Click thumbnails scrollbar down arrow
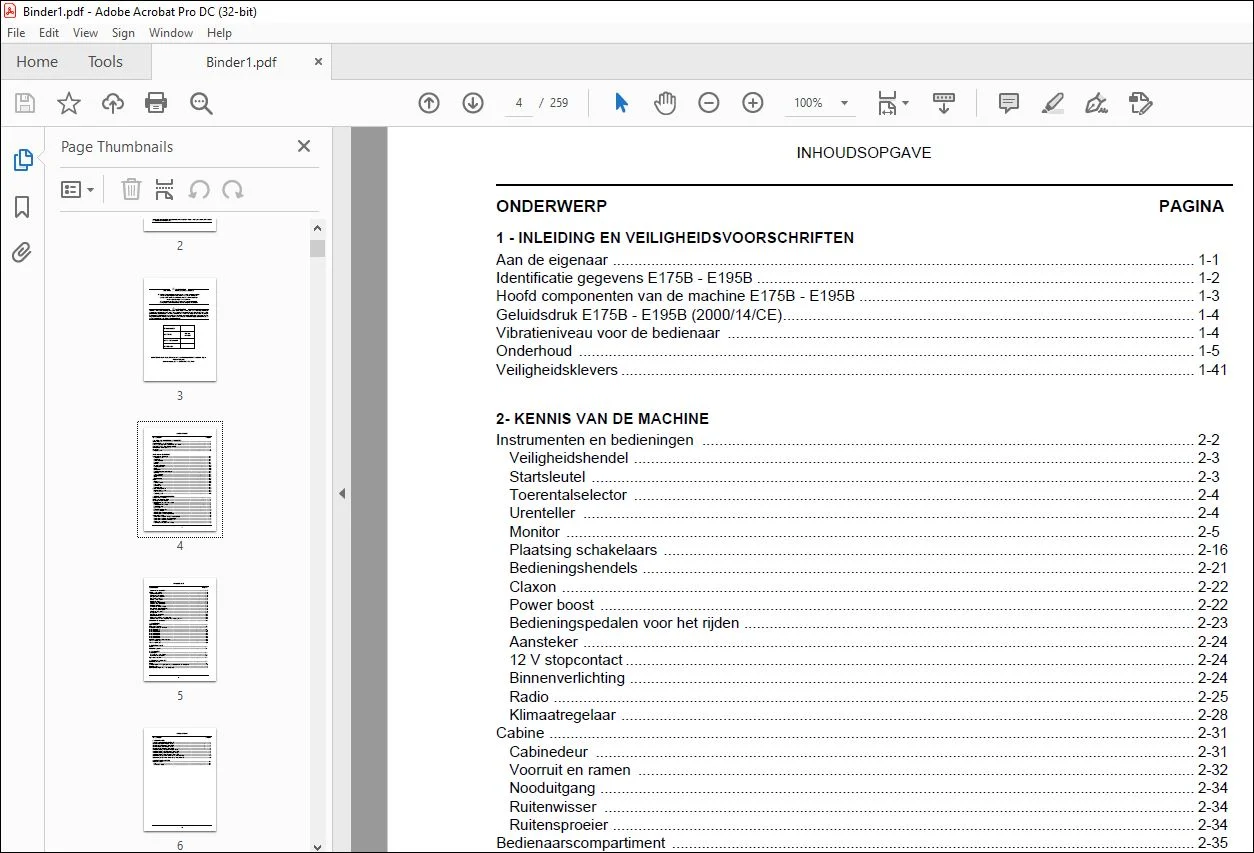 pos(318,846)
